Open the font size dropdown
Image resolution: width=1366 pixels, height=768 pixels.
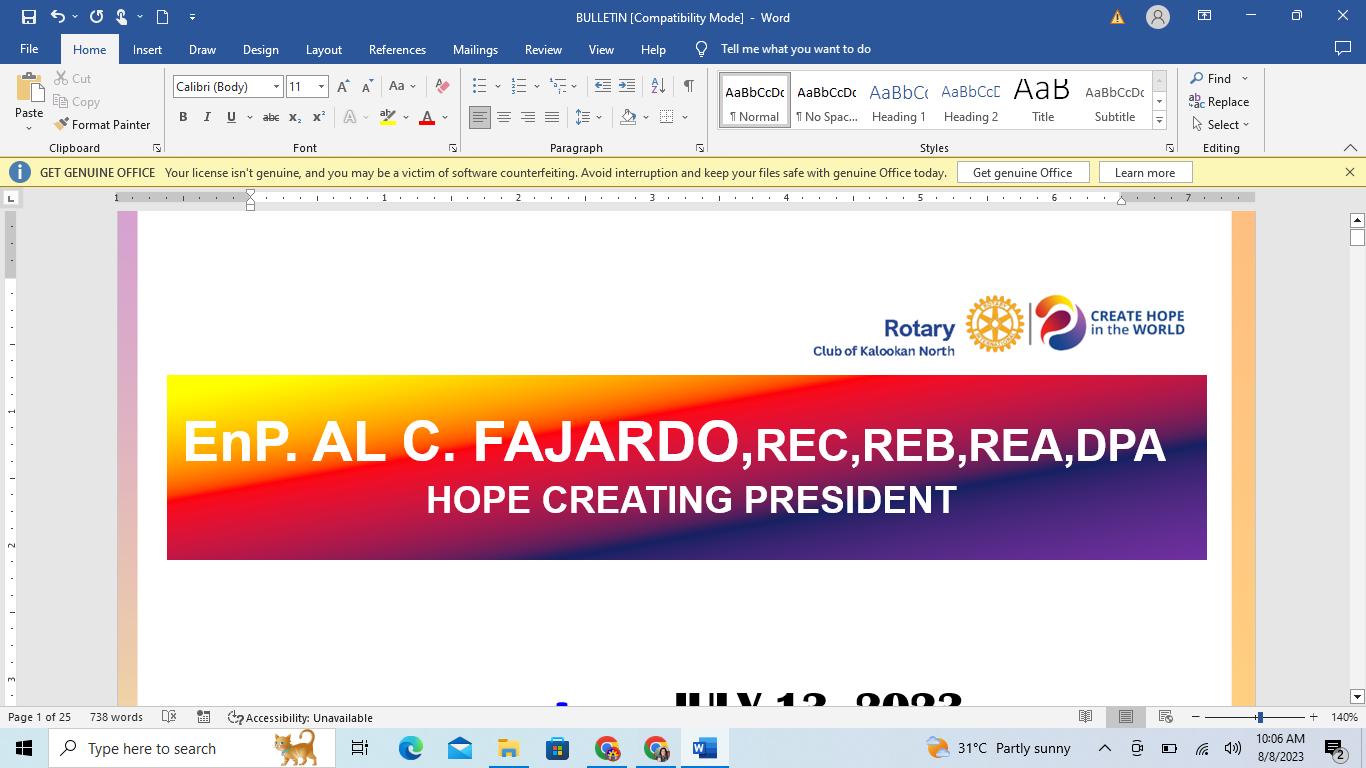point(321,87)
